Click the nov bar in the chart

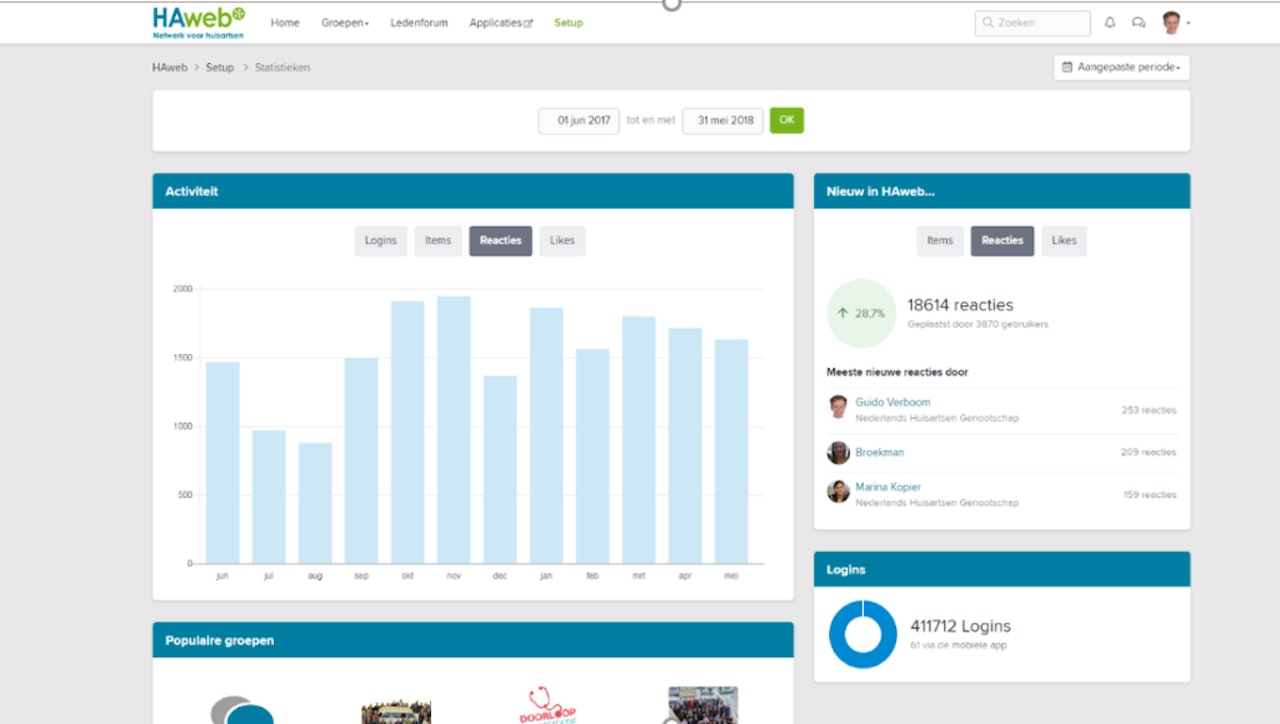454,430
